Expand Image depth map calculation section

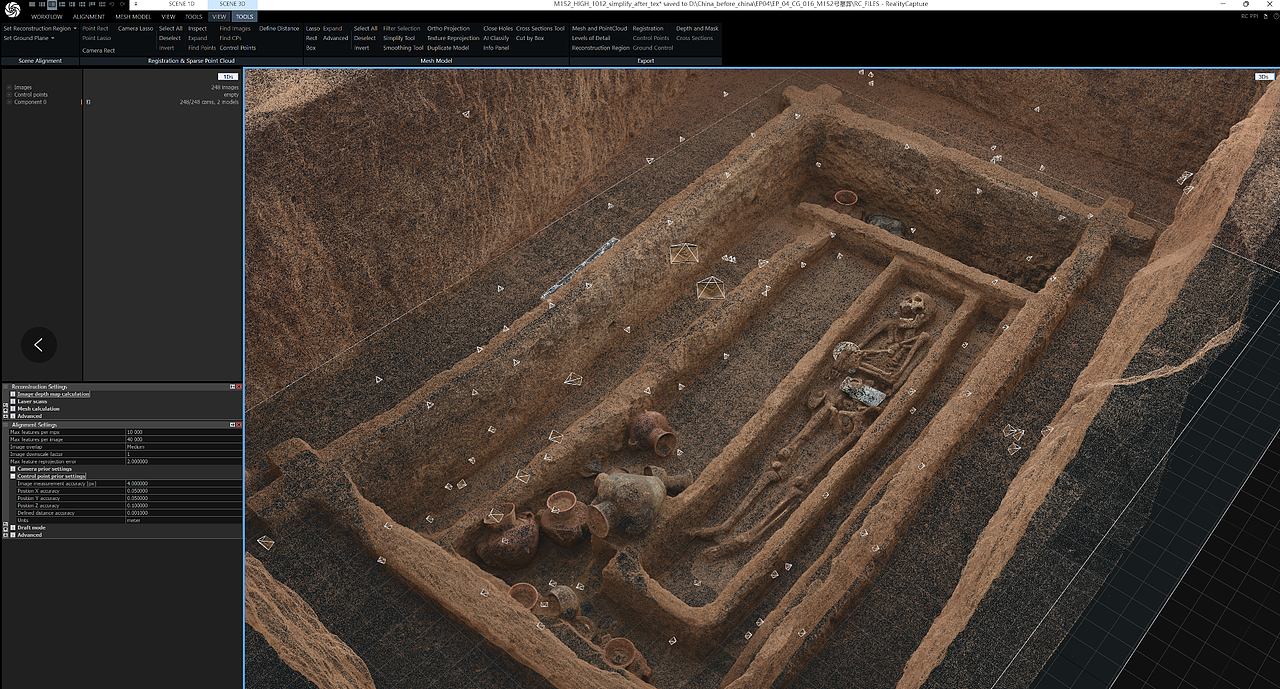point(13,394)
